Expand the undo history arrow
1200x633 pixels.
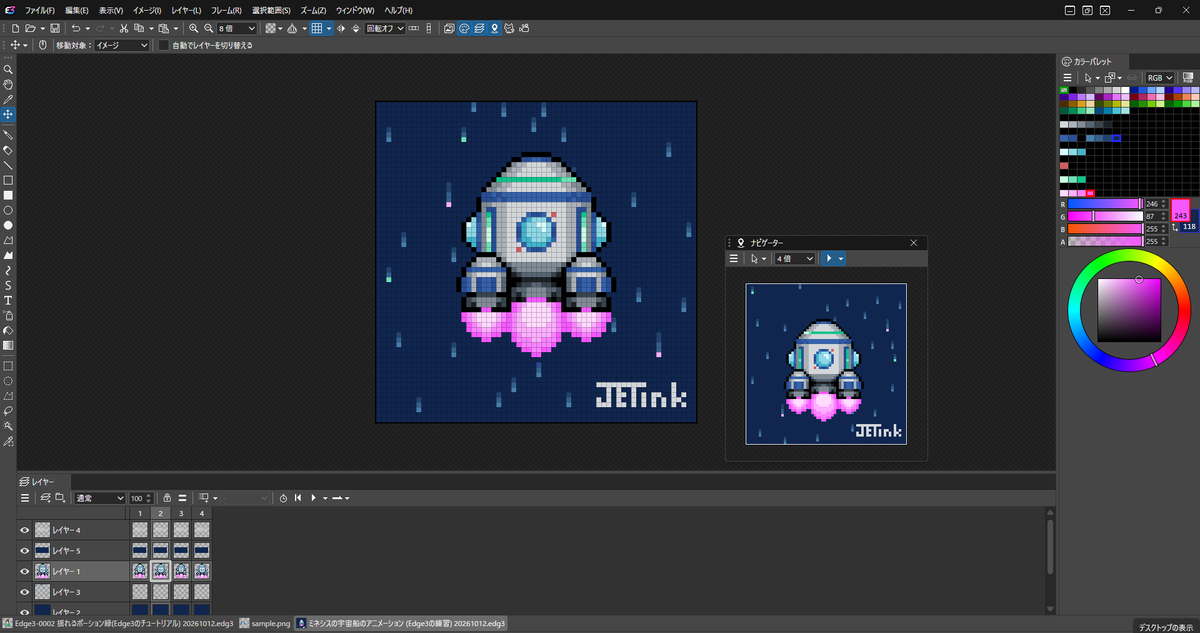click(x=87, y=28)
